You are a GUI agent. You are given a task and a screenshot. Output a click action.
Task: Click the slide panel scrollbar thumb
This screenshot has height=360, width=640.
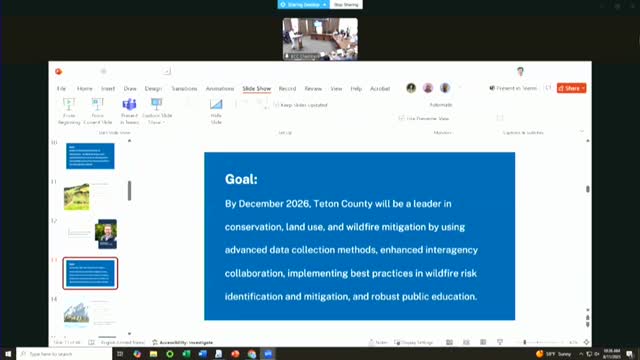(x=129, y=191)
